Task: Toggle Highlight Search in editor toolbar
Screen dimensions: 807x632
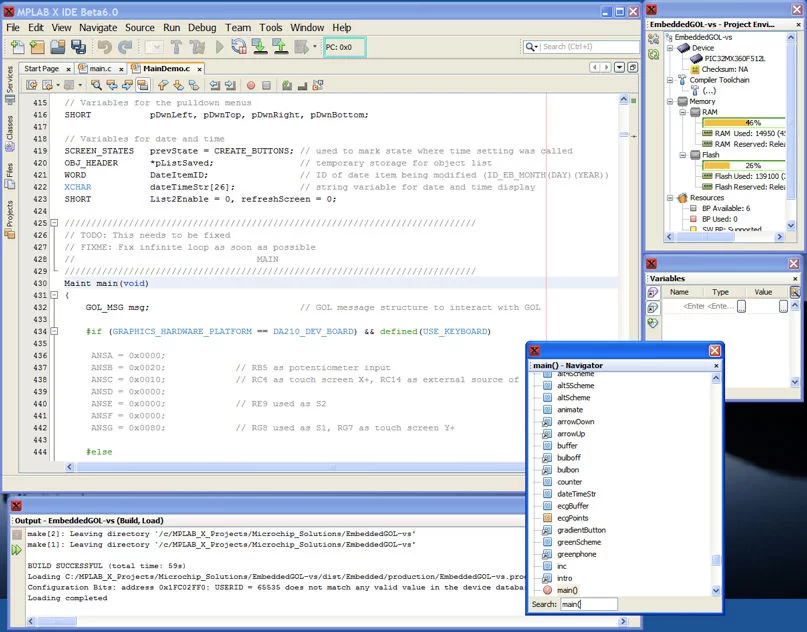Action: 143,85
